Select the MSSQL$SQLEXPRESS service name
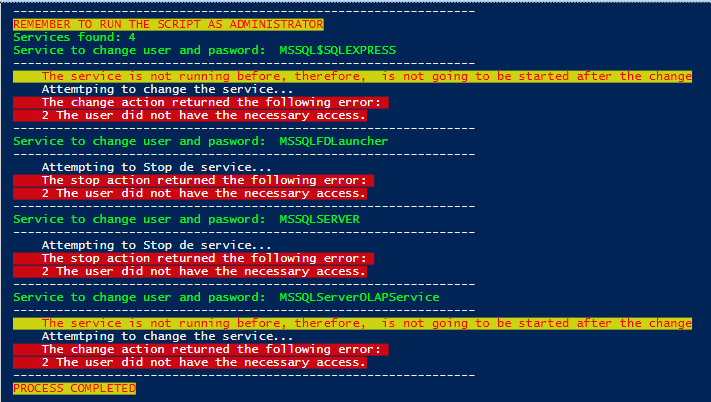Screen dimensions: 711x402 (338, 50)
